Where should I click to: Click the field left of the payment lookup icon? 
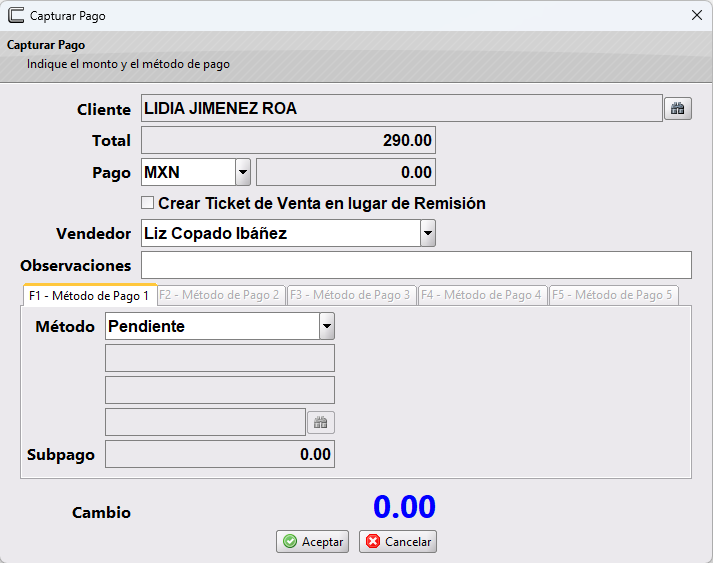[x=206, y=422]
